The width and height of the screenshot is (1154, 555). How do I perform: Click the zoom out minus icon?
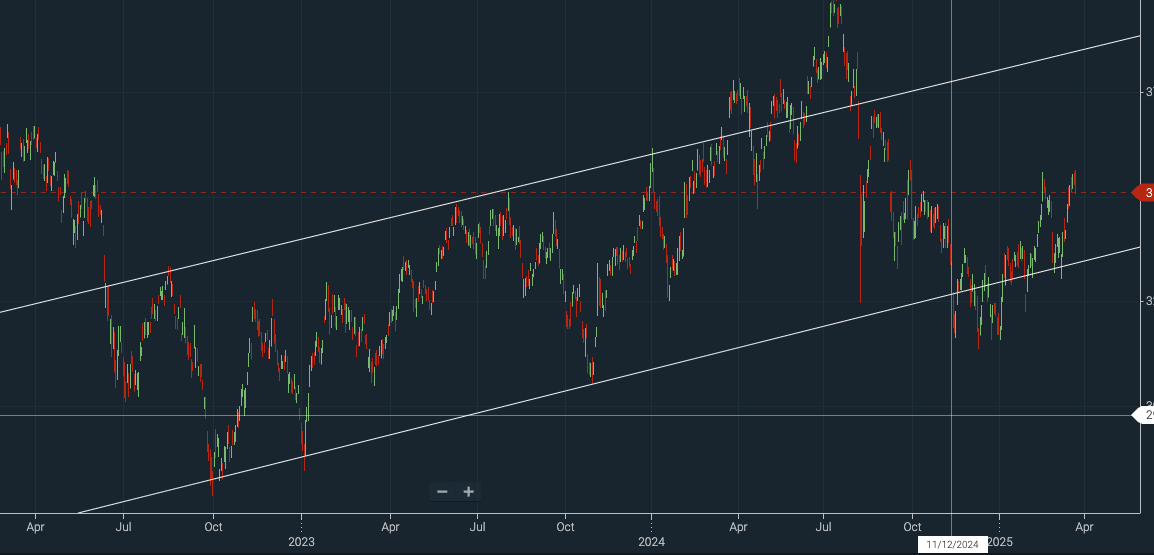442,491
